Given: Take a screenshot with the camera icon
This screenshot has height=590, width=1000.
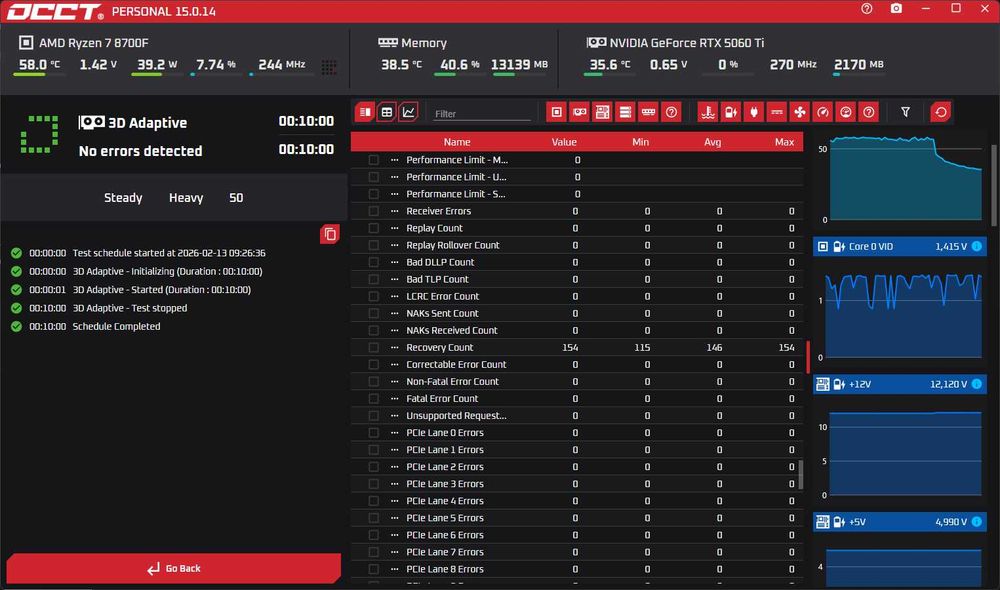Looking at the screenshot, I should tap(896, 9).
